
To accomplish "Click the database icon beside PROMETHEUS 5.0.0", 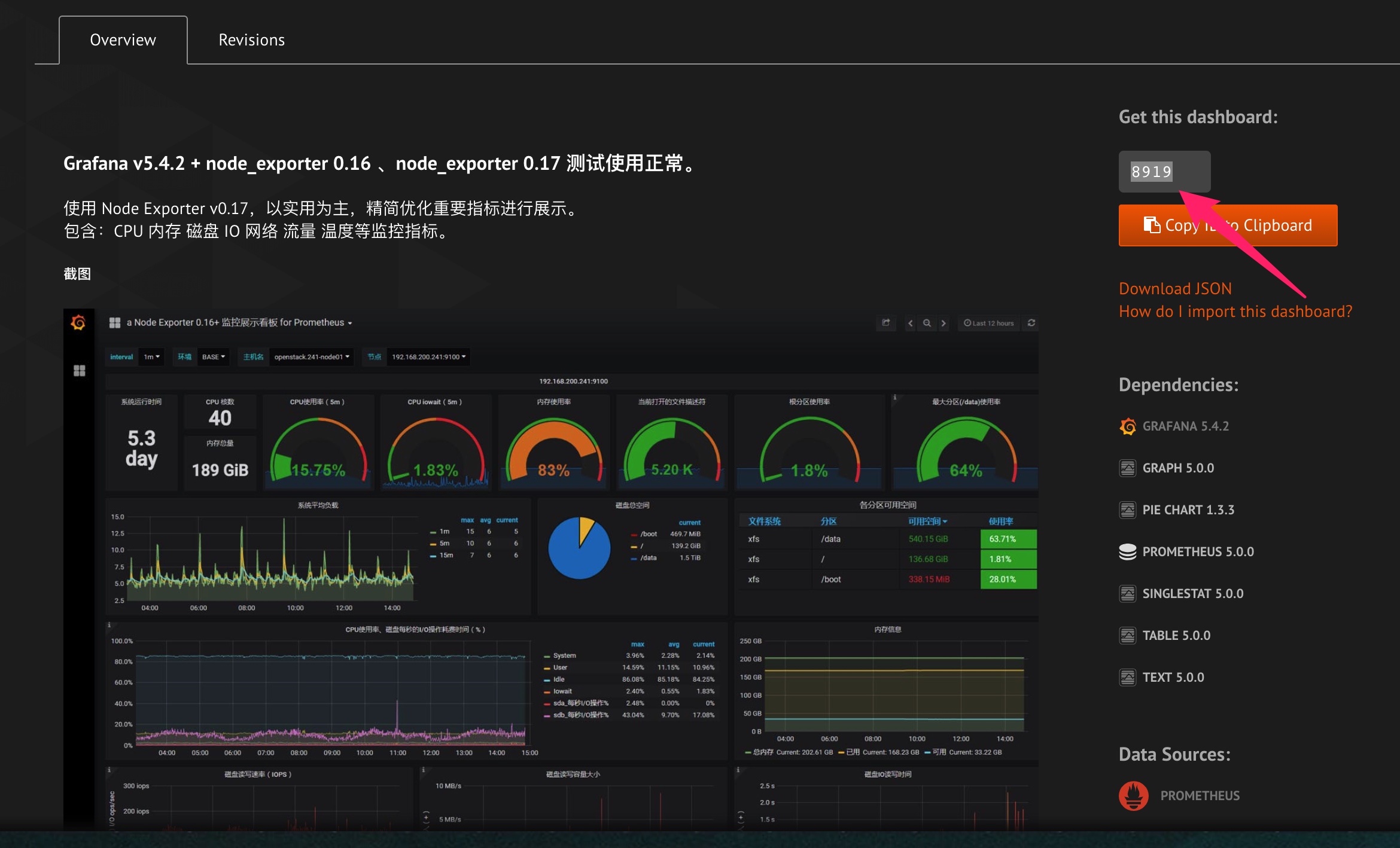I will 1128,552.
